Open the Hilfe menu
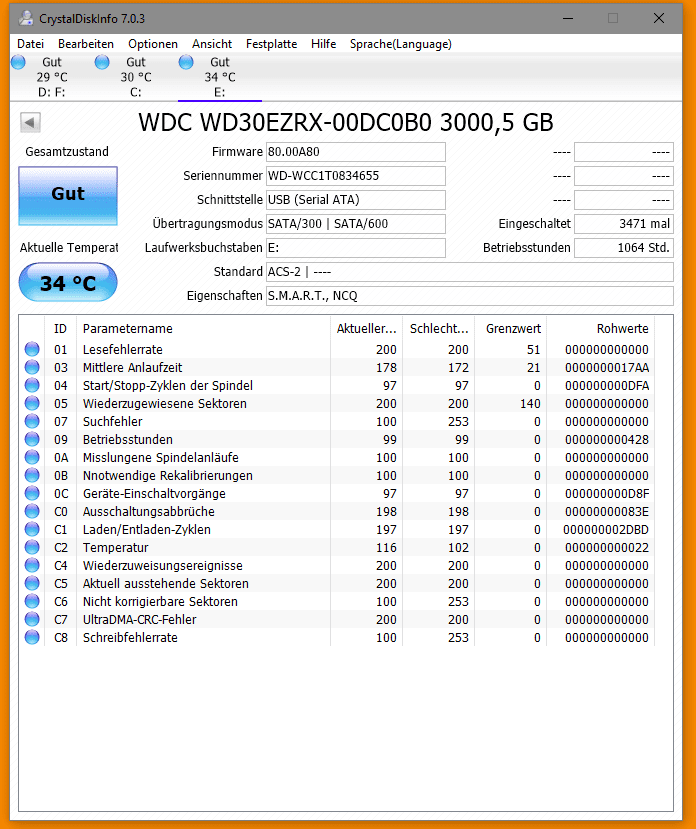This screenshot has height=829, width=696. point(324,44)
